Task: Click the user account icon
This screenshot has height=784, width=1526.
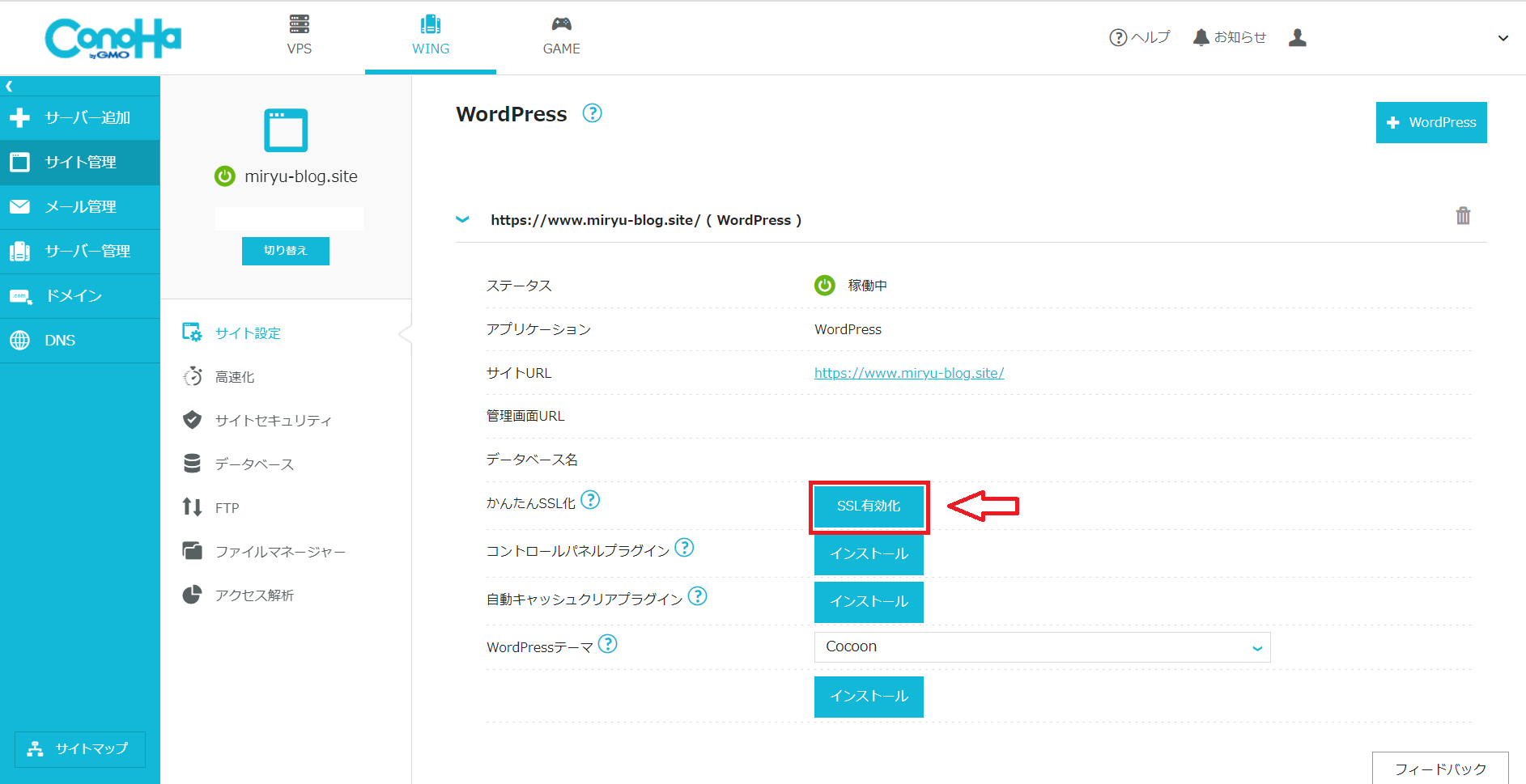Action: click(x=1298, y=37)
